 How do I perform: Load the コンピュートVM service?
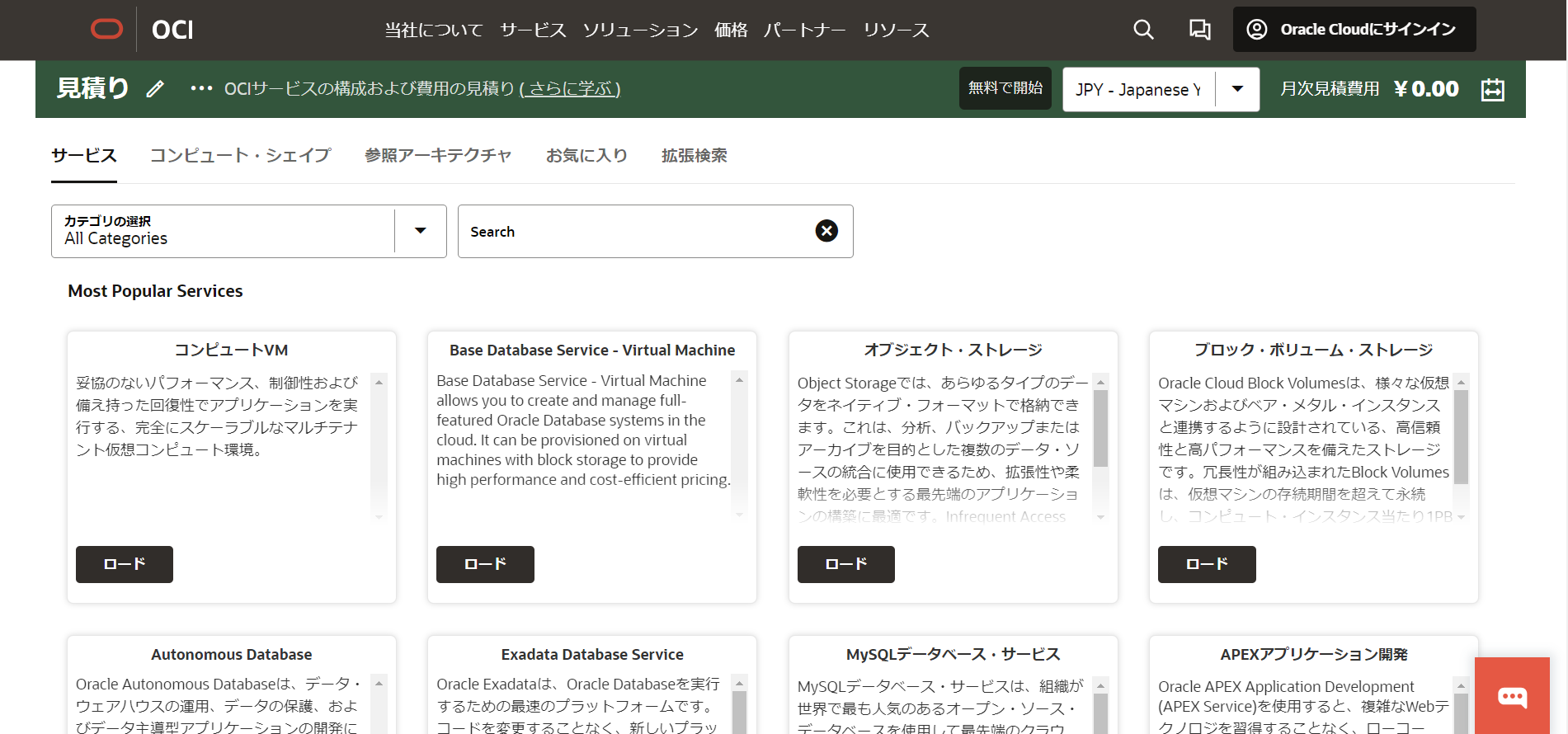(125, 564)
